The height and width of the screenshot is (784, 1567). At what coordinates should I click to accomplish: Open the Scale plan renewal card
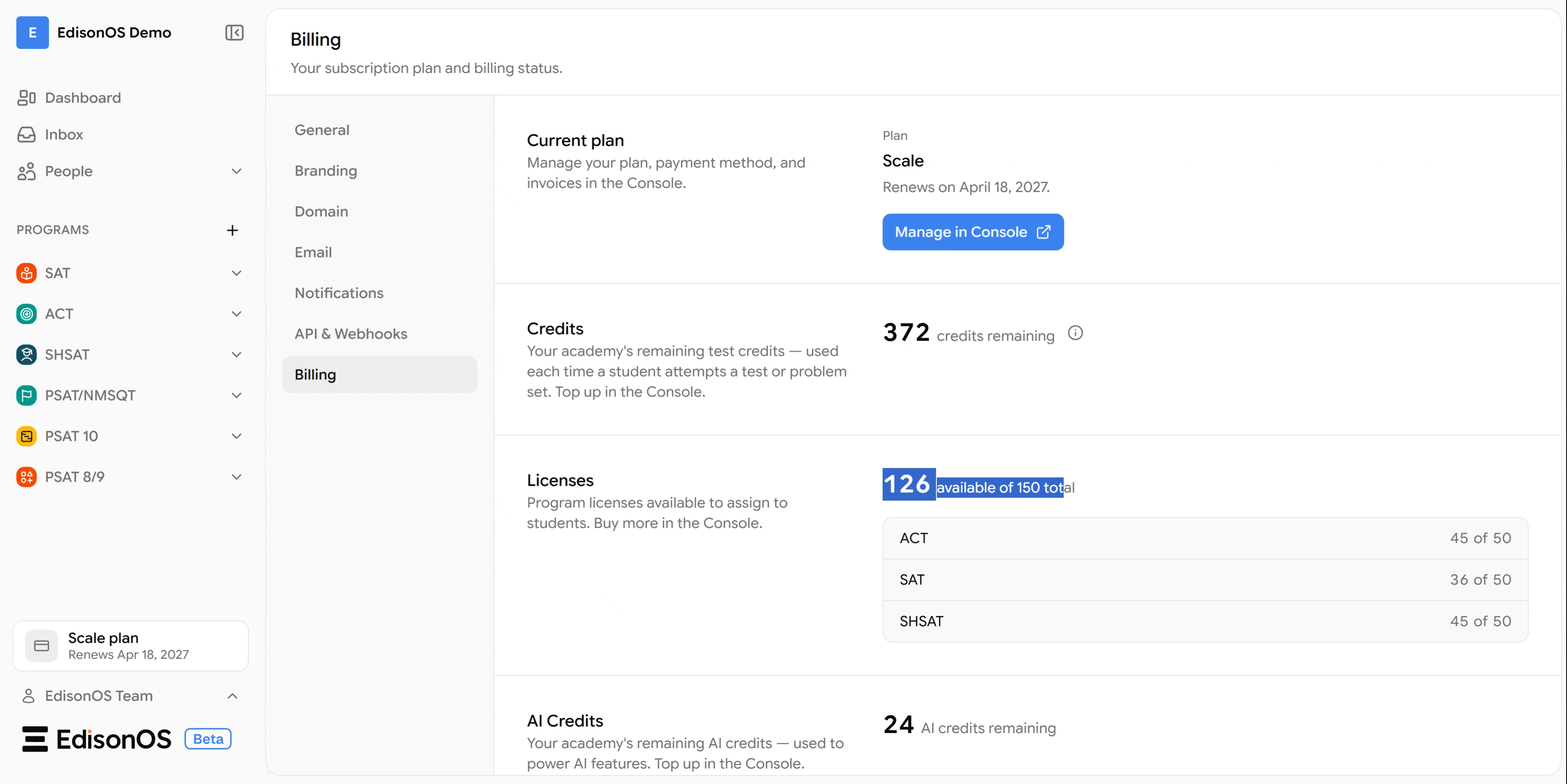[x=130, y=646]
